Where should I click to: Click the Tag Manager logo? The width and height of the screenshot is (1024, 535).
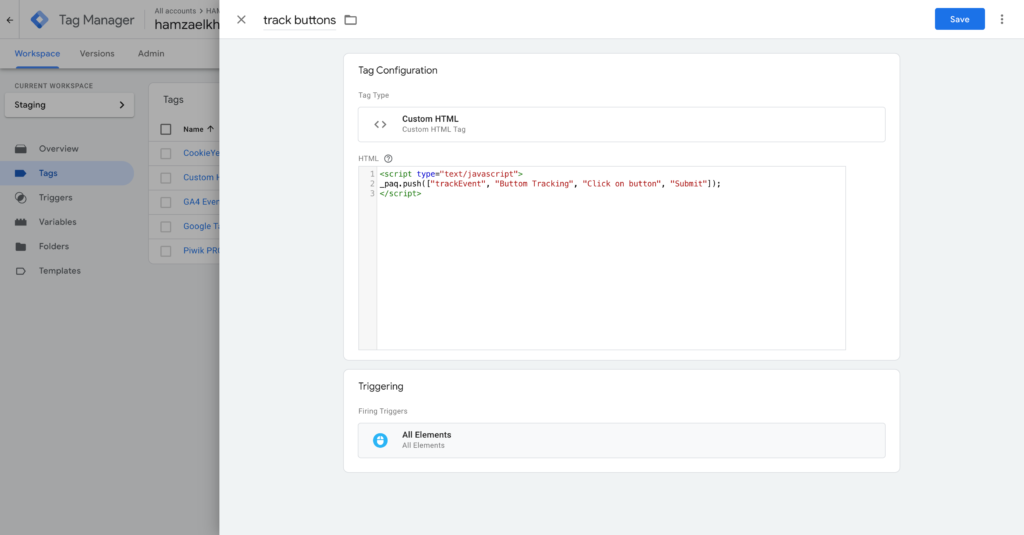[39, 19]
